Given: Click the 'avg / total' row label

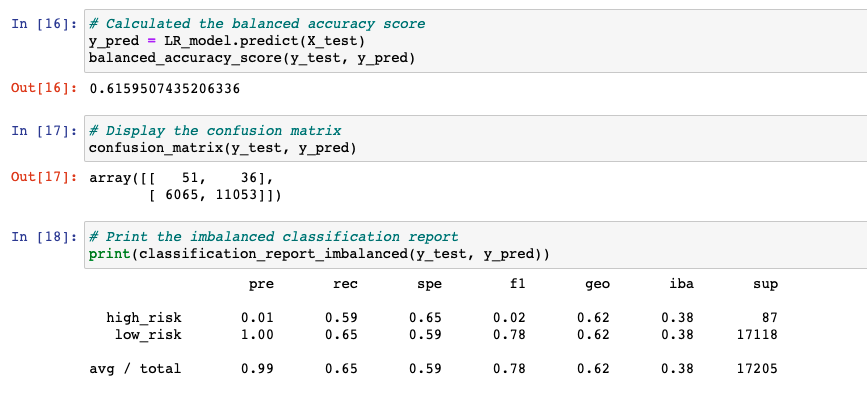Looking at the screenshot, I should [x=135, y=368].
